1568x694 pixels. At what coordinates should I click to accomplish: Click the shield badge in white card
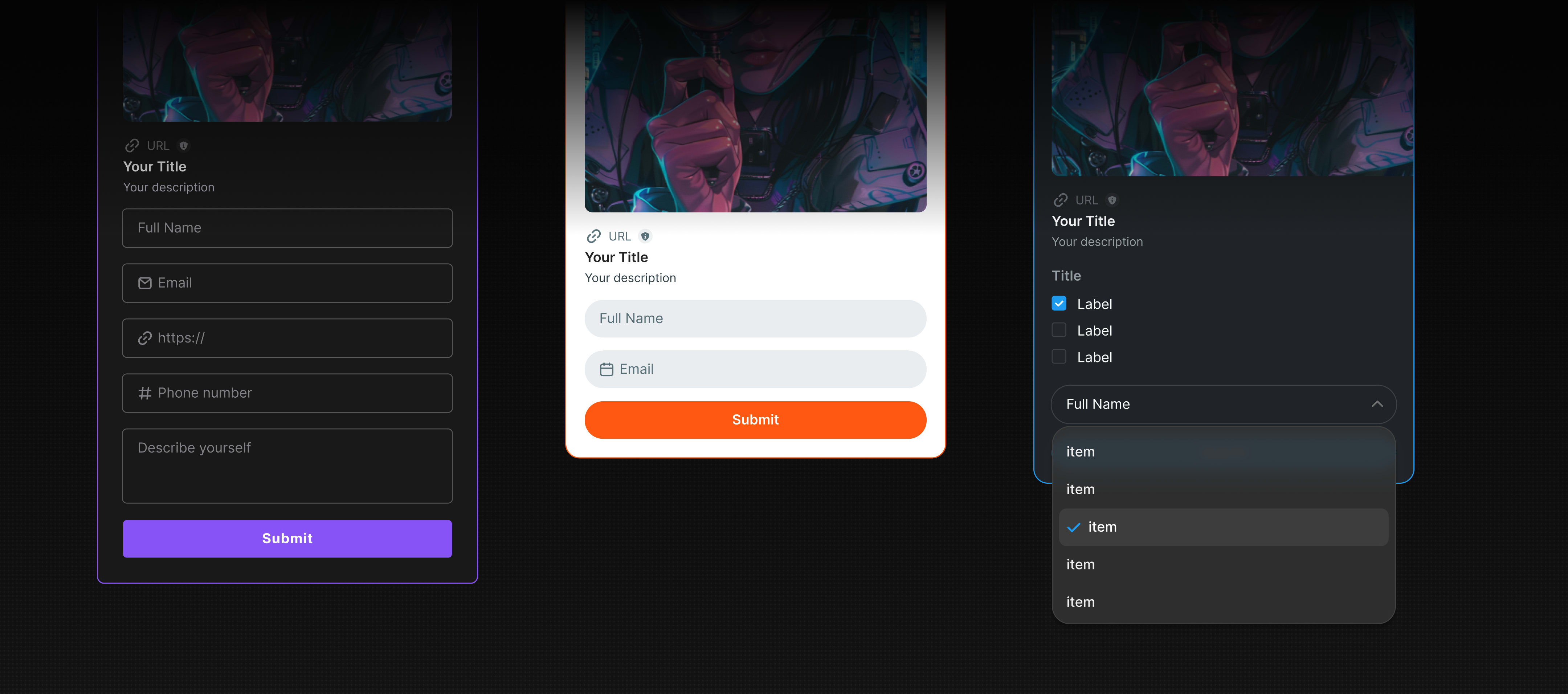645,236
